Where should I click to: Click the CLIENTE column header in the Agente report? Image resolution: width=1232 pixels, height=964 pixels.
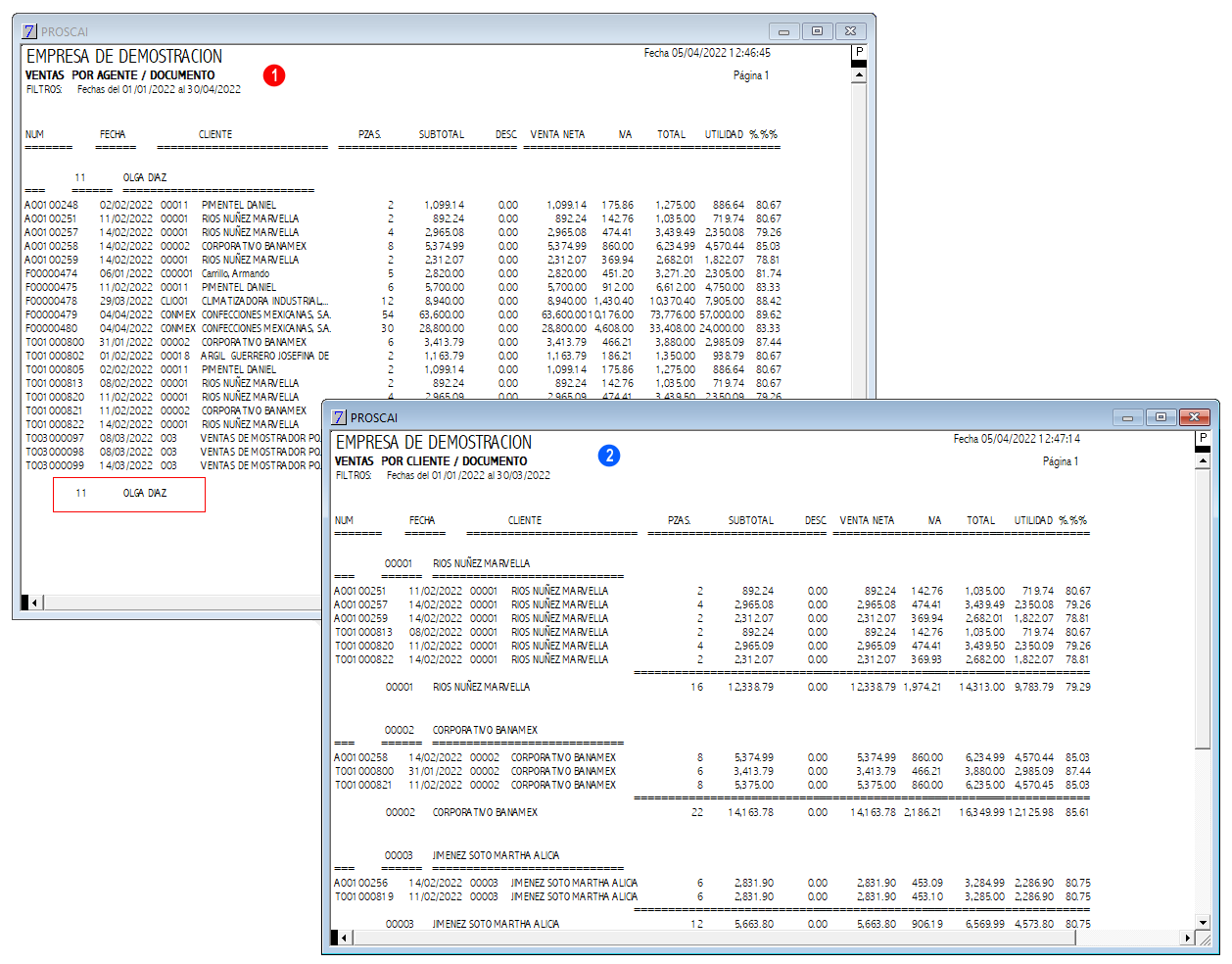pos(215,134)
